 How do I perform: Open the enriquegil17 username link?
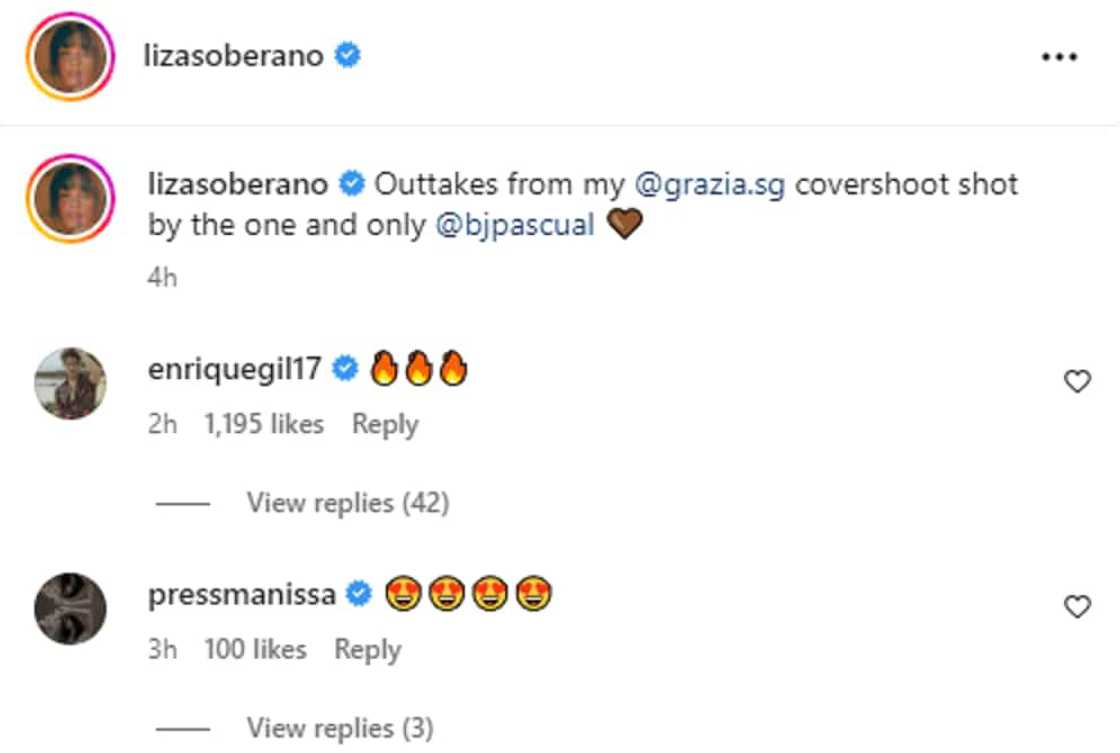tap(235, 369)
